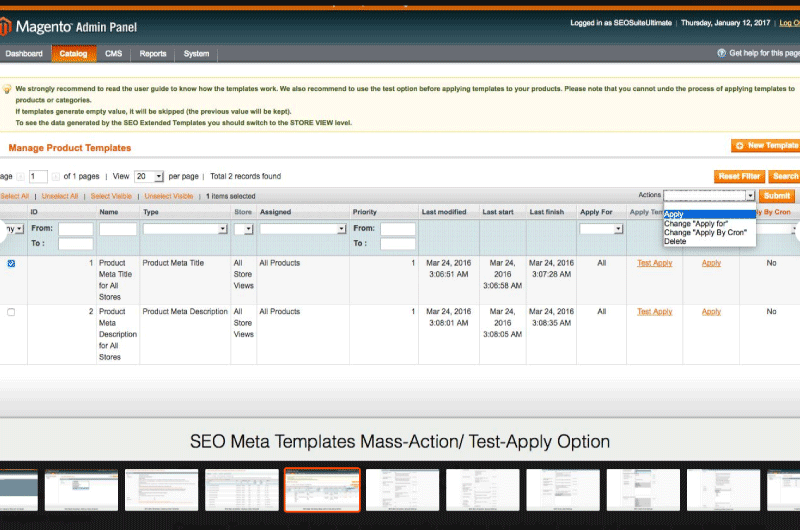Sort by the Last start column header

[x=498, y=212]
